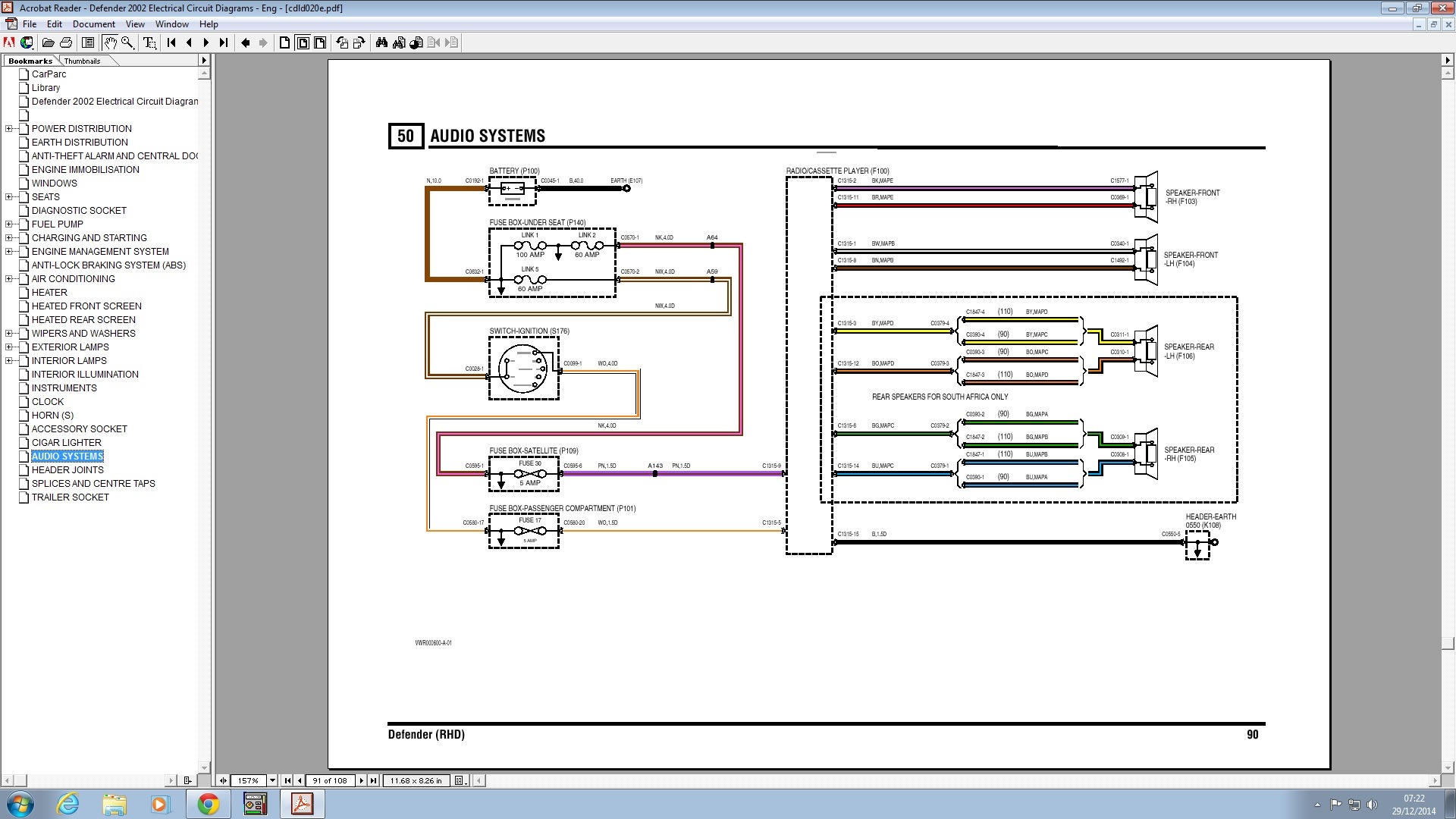Open Windows Explorer from the taskbar
This screenshot has height=819, width=1456.
[115, 804]
